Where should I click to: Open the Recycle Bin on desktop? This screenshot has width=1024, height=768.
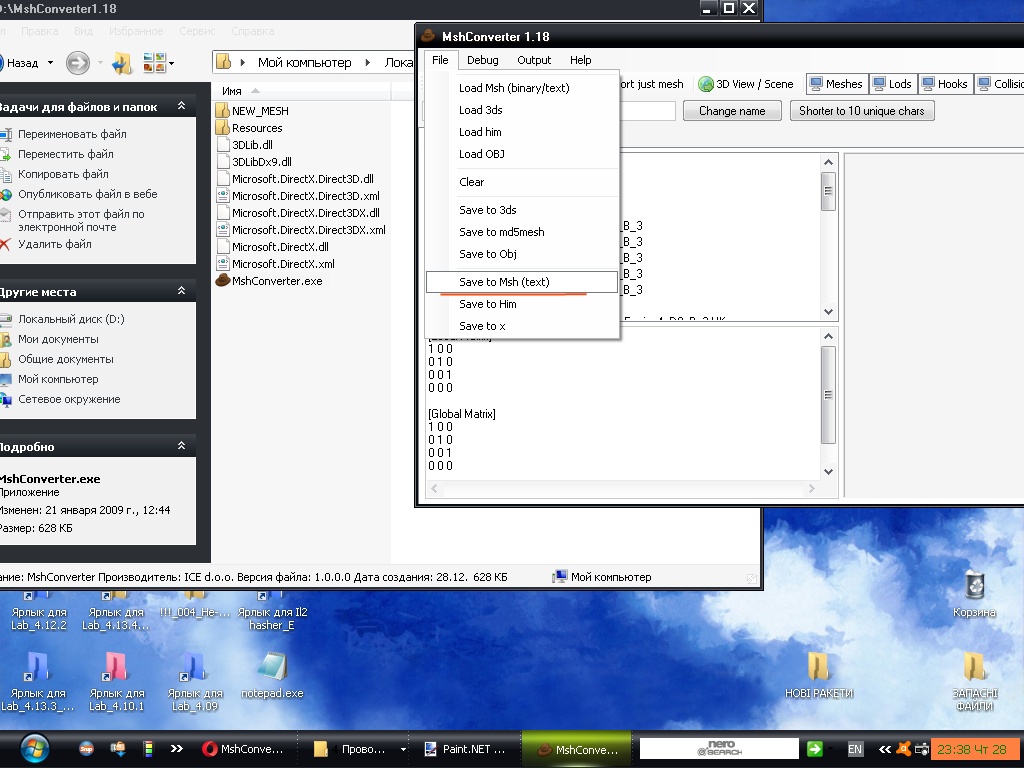coord(973,586)
